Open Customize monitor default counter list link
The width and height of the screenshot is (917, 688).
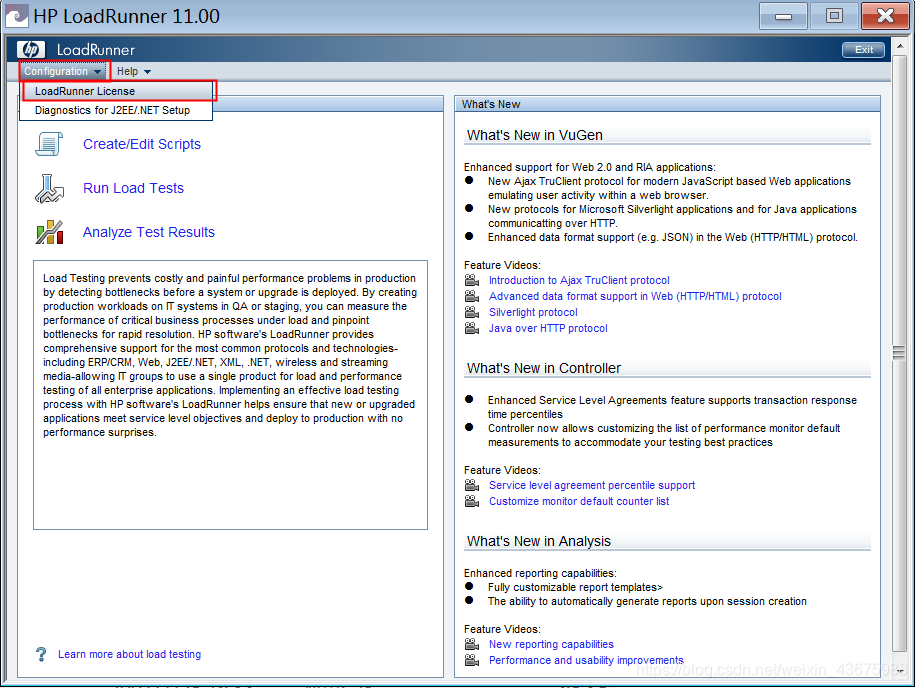point(579,501)
